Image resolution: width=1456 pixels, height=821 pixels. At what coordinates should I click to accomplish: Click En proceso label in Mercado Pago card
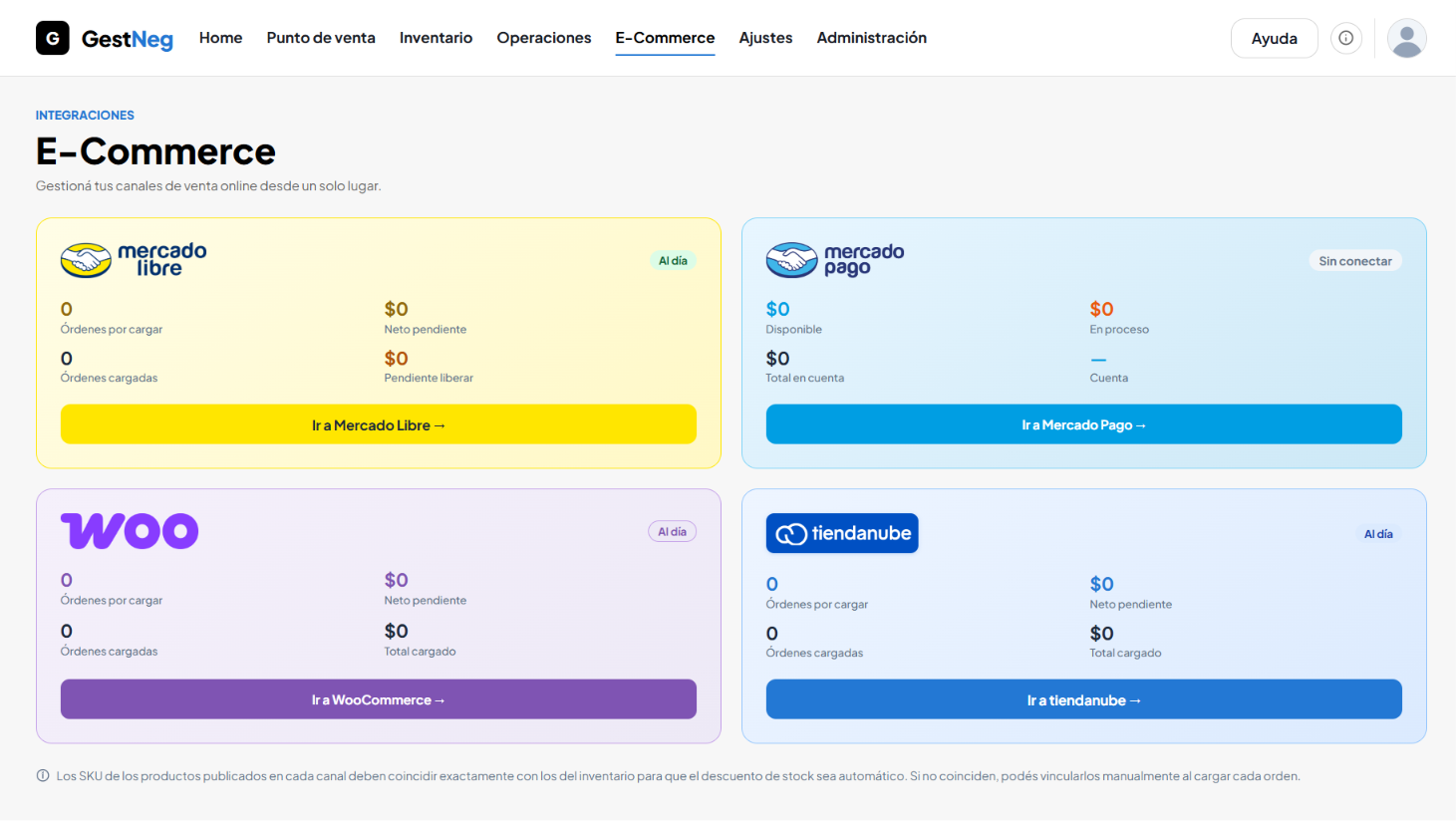point(1119,330)
